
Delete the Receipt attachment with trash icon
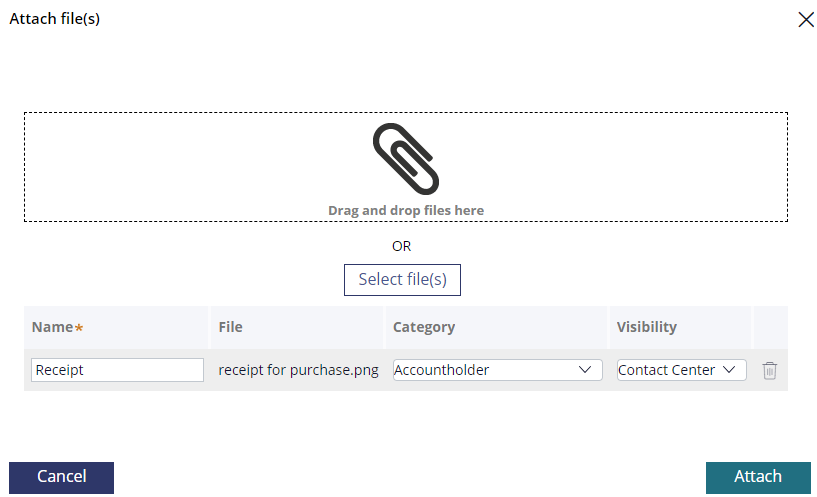pyautogui.click(x=770, y=370)
